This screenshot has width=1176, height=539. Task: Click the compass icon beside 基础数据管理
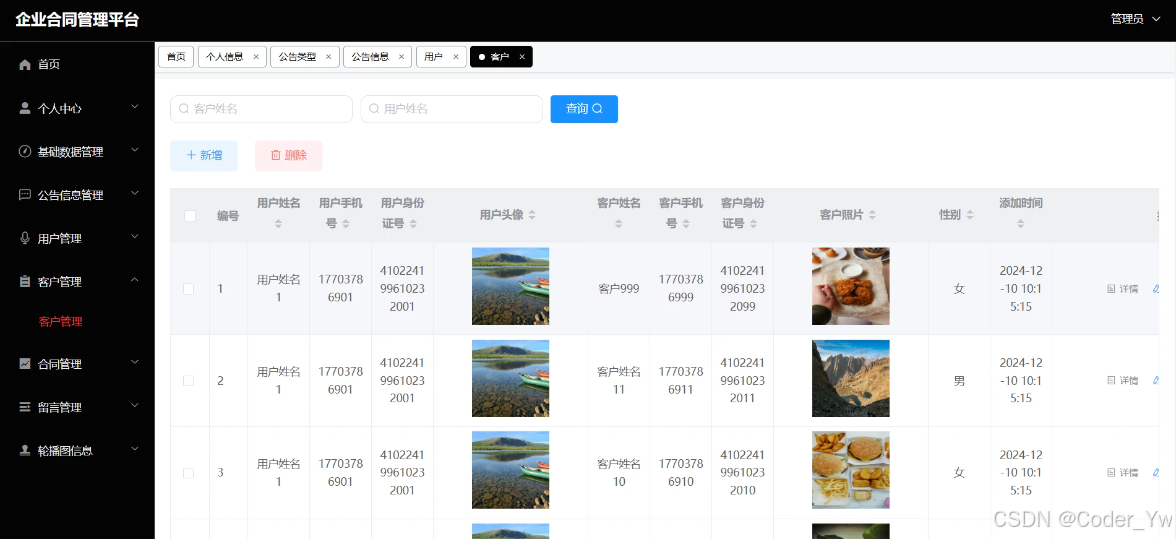[x=25, y=151]
